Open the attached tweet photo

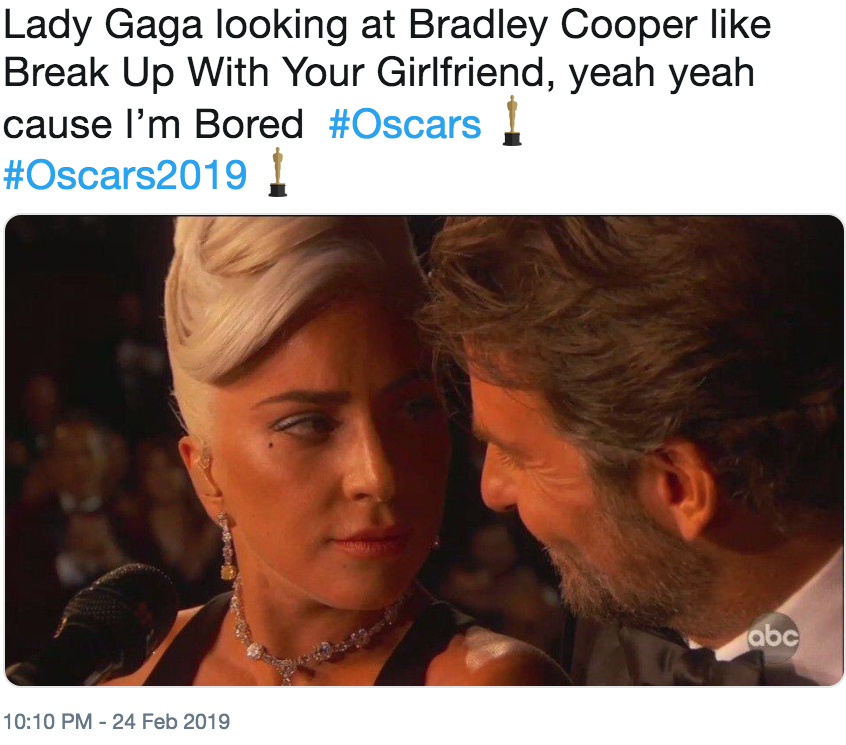coord(424,450)
